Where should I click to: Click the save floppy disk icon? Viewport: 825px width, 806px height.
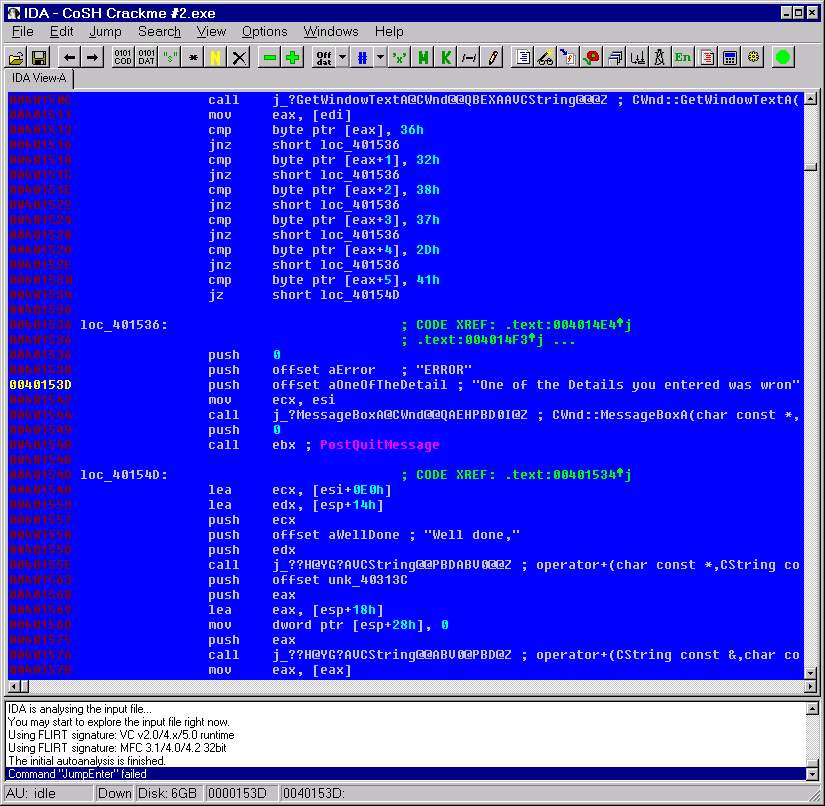(39, 57)
